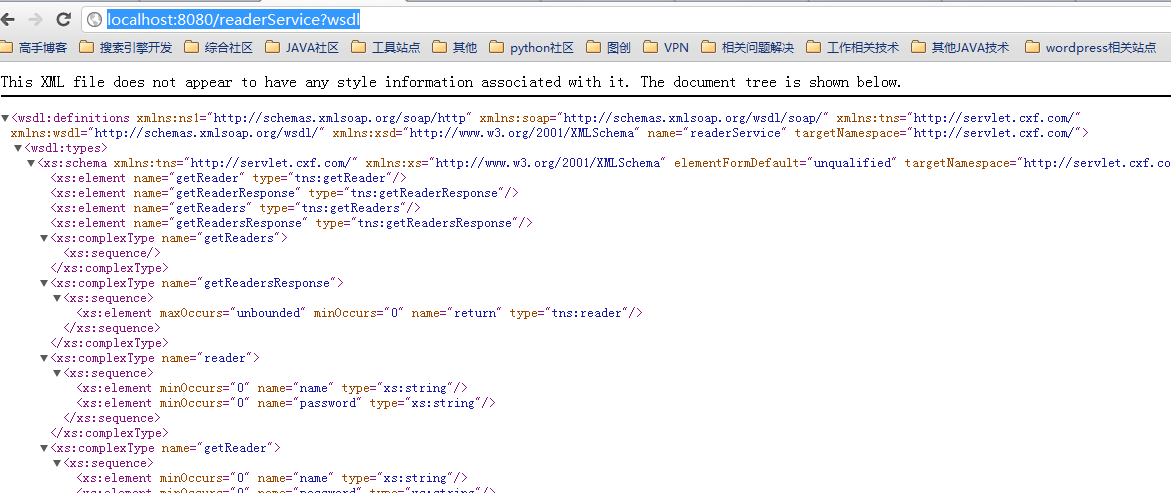The width and height of the screenshot is (1171, 493).
Task: Click the empty <xs:sequence/> line
Action: [x=112, y=253]
